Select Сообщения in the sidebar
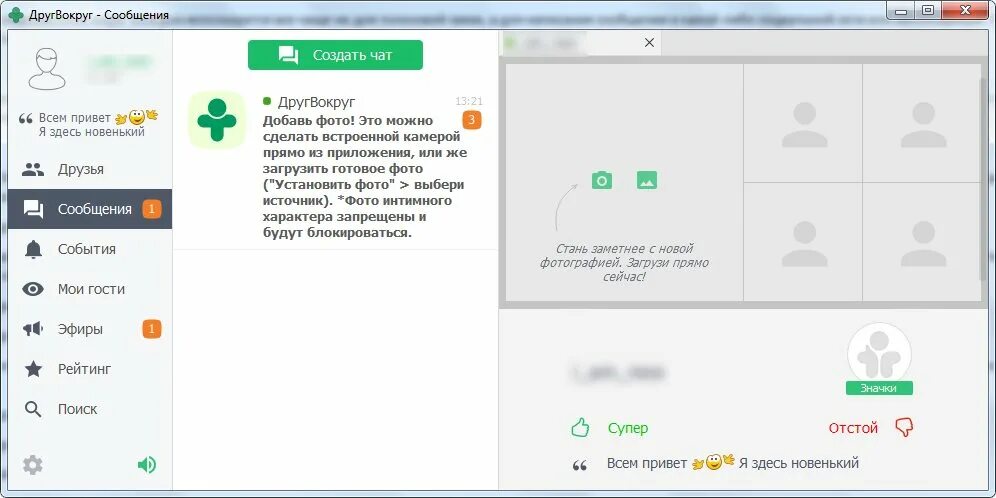This screenshot has width=996, height=498. (x=90, y=209)
